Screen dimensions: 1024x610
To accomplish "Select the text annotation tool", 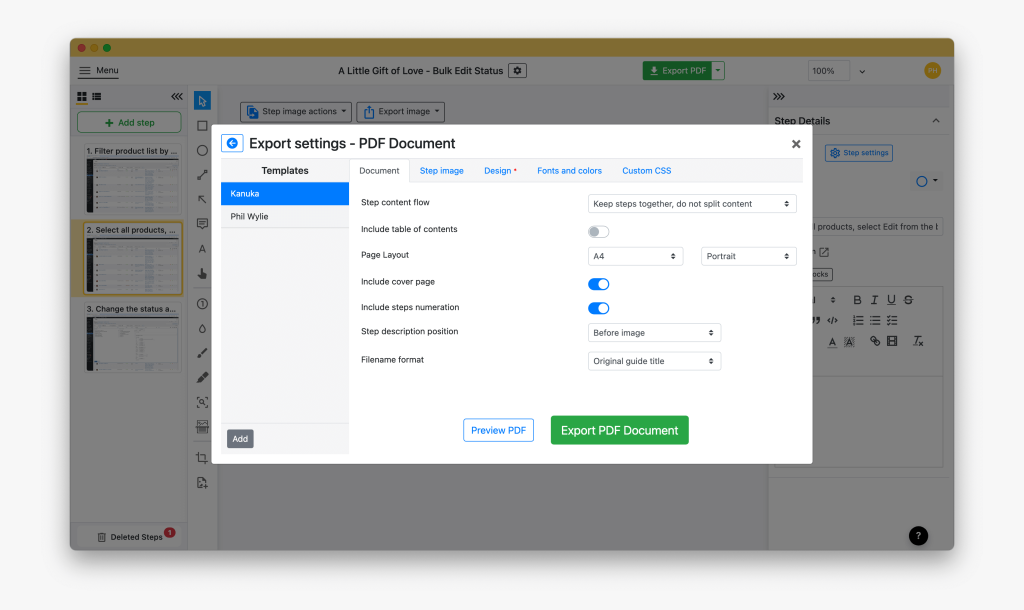I will click(x=202, y=249).
